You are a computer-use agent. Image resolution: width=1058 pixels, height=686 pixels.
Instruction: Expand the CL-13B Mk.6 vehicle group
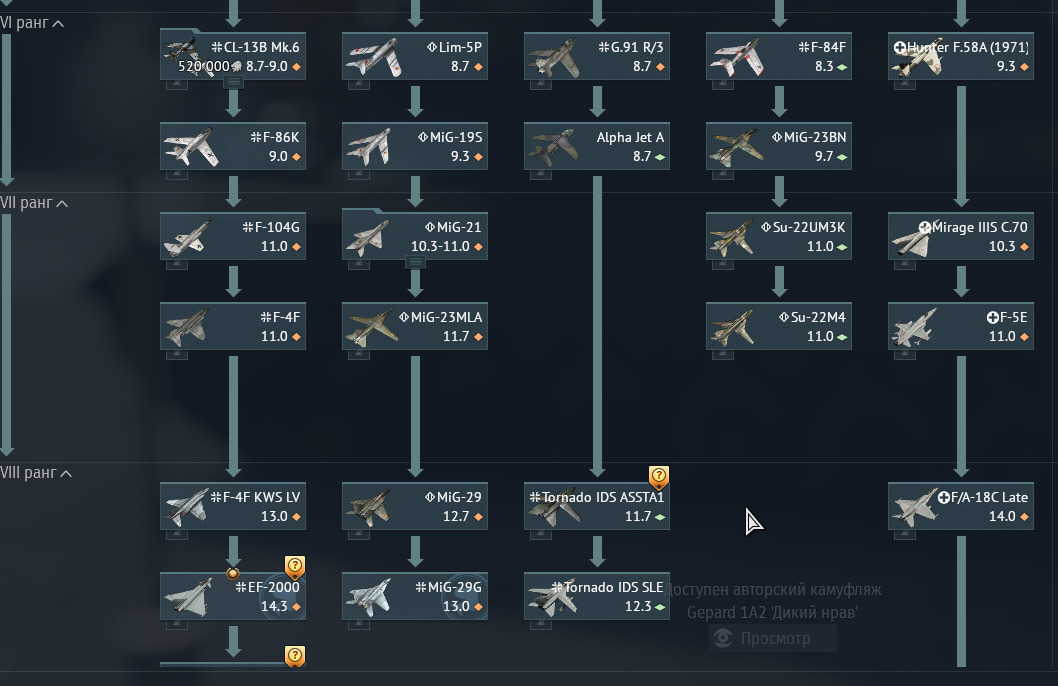tap(233, 83)
